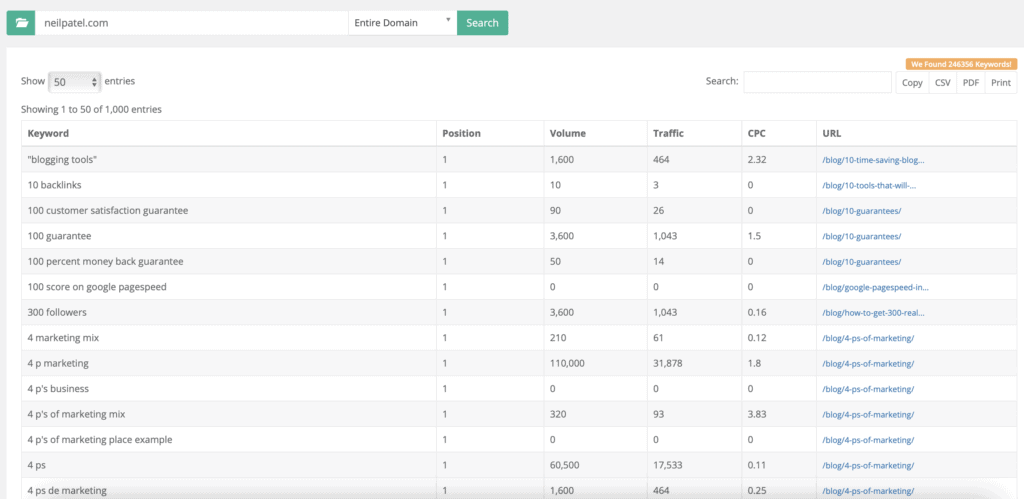Screen dimensions: 1024x499
Task: Click the 100 customer satisfaction guarantee keyword
Action: point(108,210)
